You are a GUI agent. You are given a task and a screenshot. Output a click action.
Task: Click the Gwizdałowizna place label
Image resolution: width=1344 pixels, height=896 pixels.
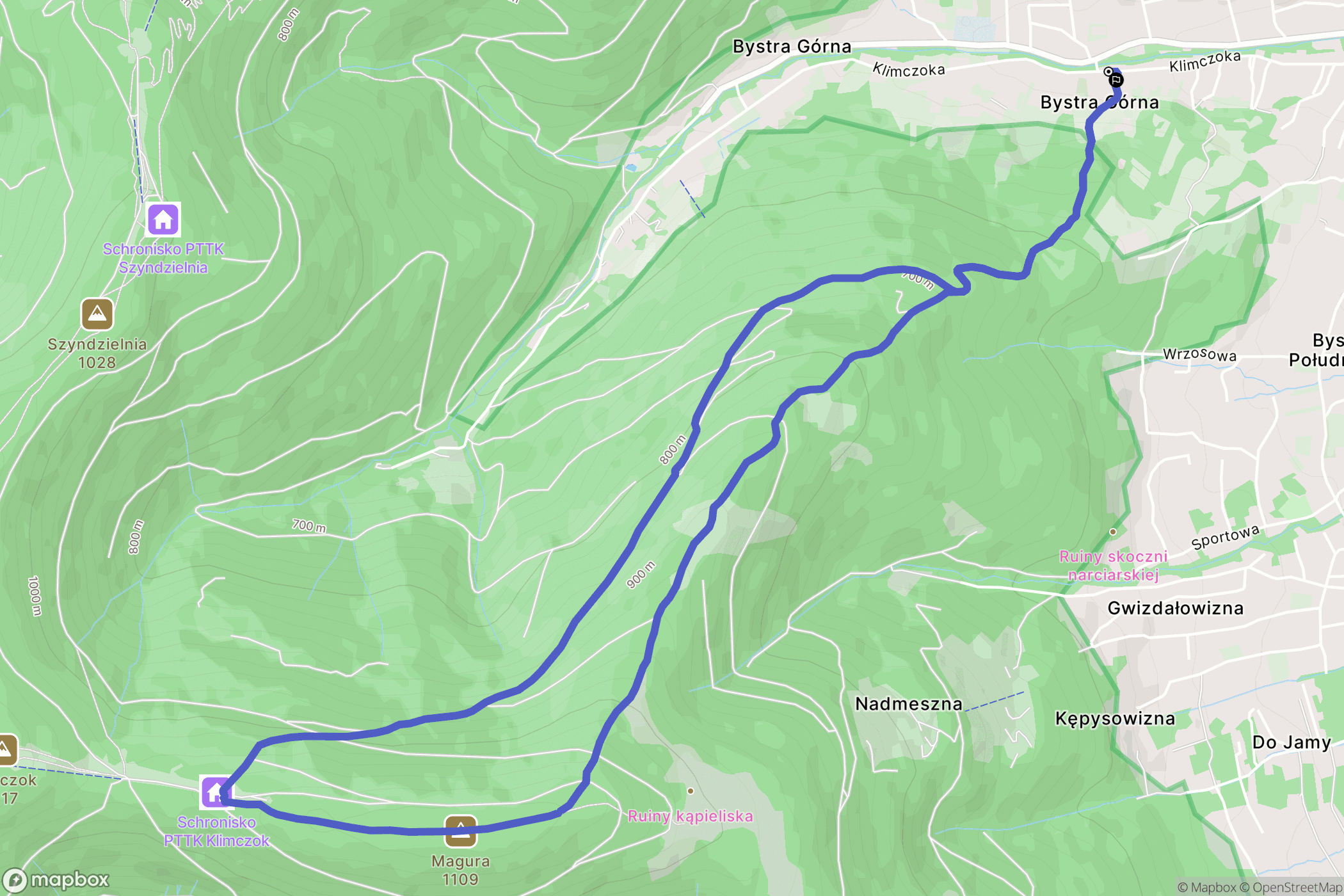point(1176,608)
